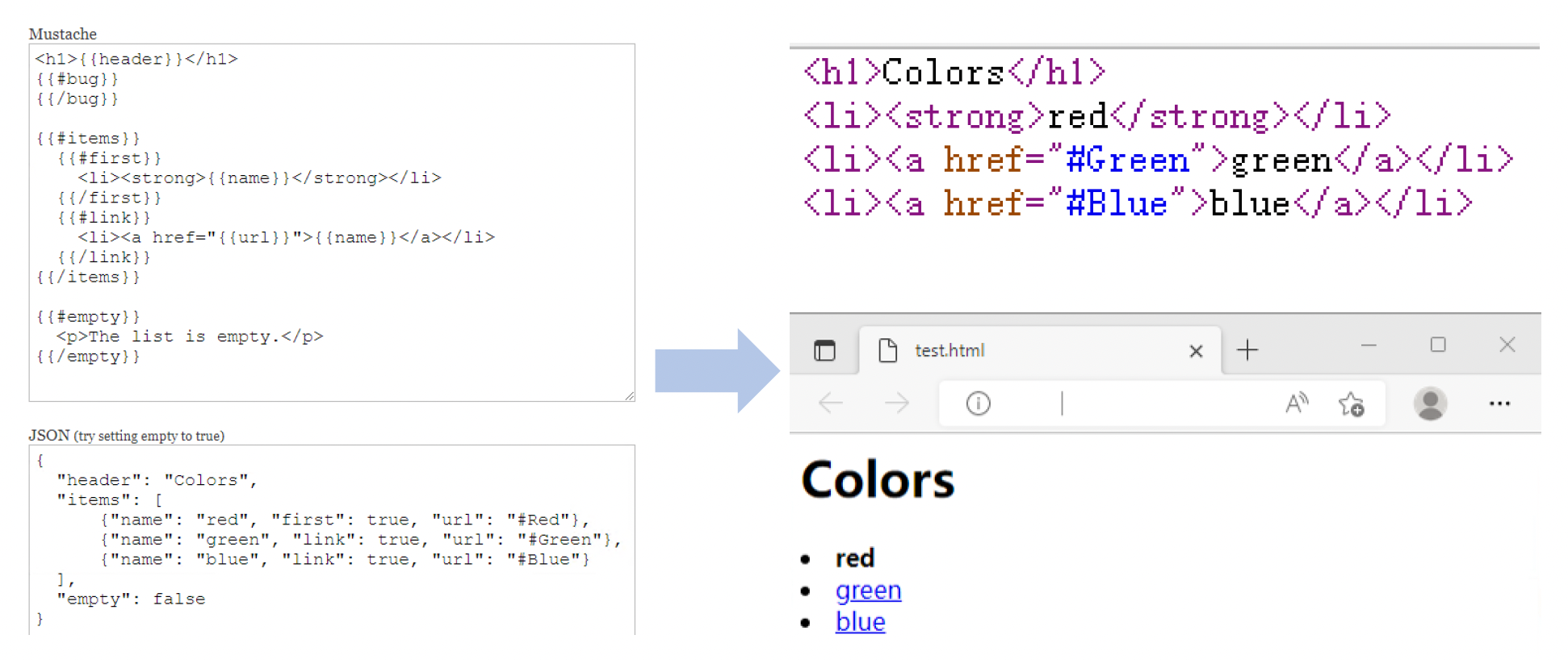Follow the green link
This screenshot has width=1568, height=660.
[x=868, y=591]
